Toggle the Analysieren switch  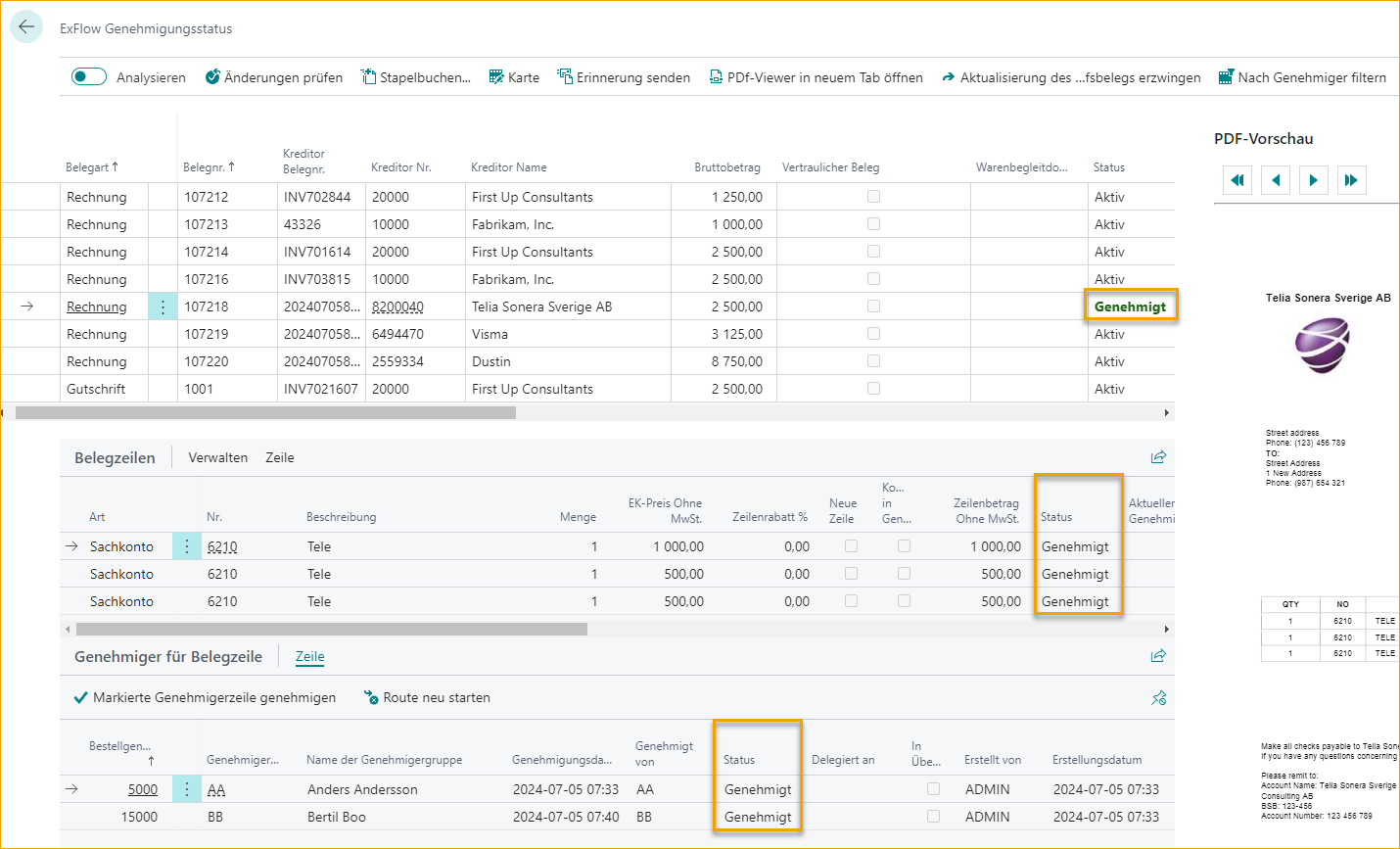(x=89, y=77)
